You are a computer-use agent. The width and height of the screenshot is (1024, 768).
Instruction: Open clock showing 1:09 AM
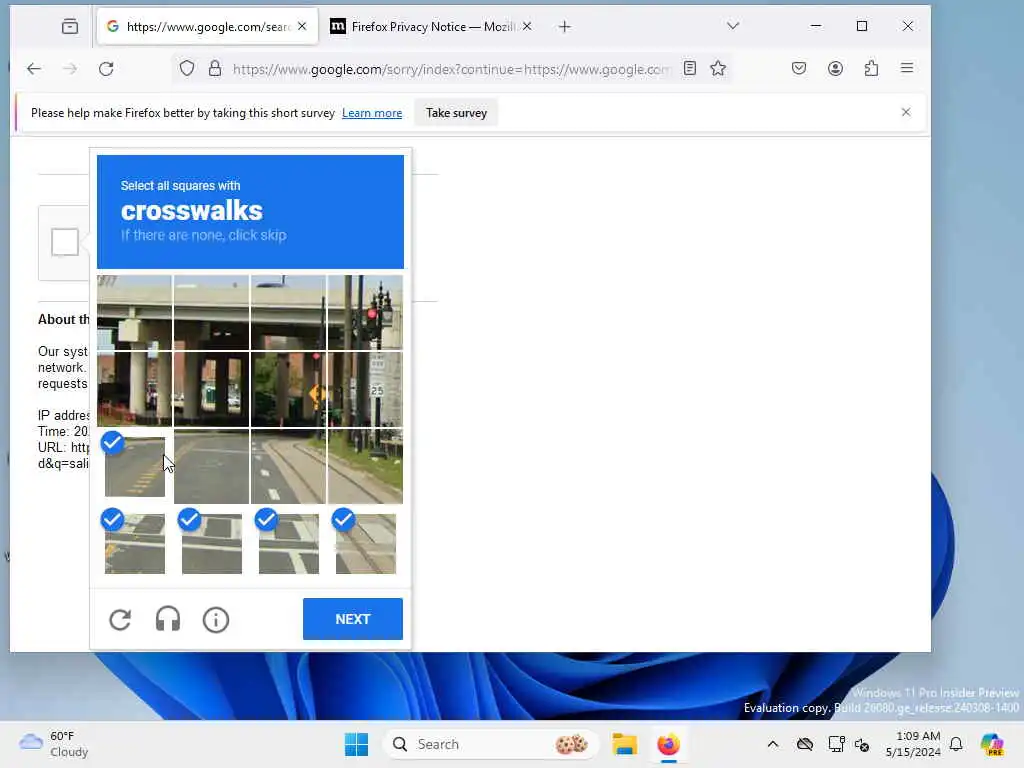click(913, 744)
